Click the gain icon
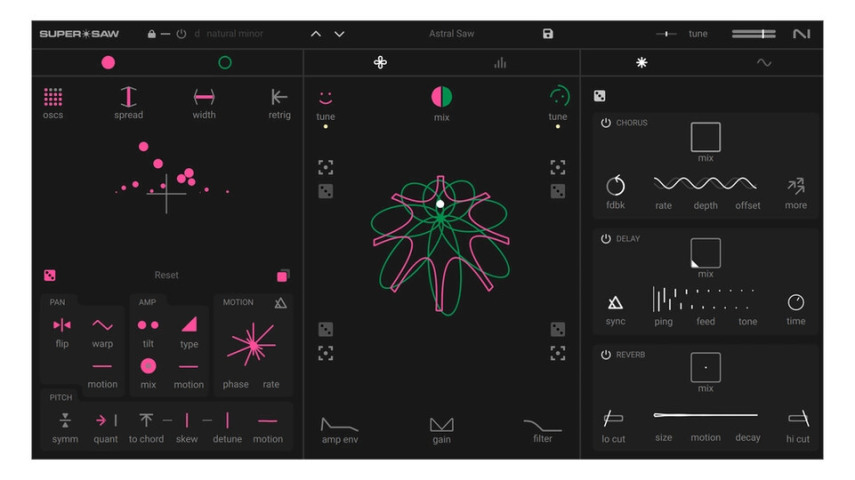Image resolution: width=855 pixels, height=480 pixels. point(441,424)
